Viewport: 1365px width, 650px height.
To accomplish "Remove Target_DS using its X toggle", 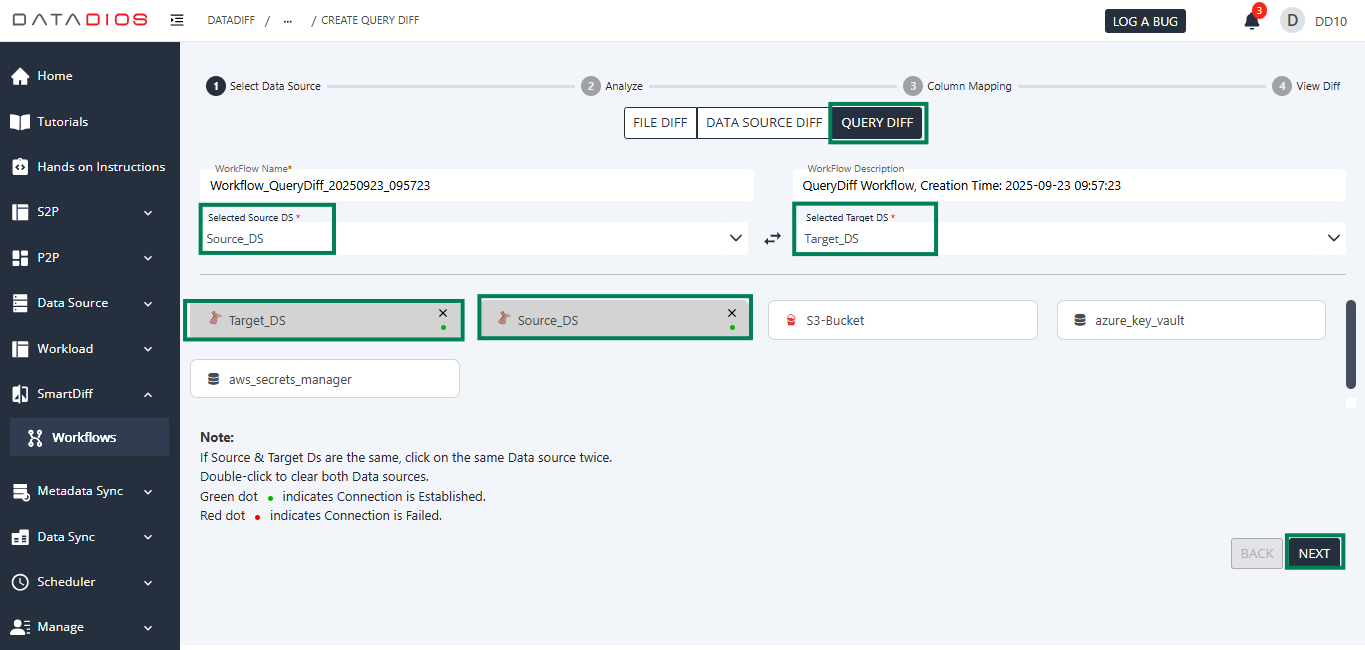I will (442, 312).
